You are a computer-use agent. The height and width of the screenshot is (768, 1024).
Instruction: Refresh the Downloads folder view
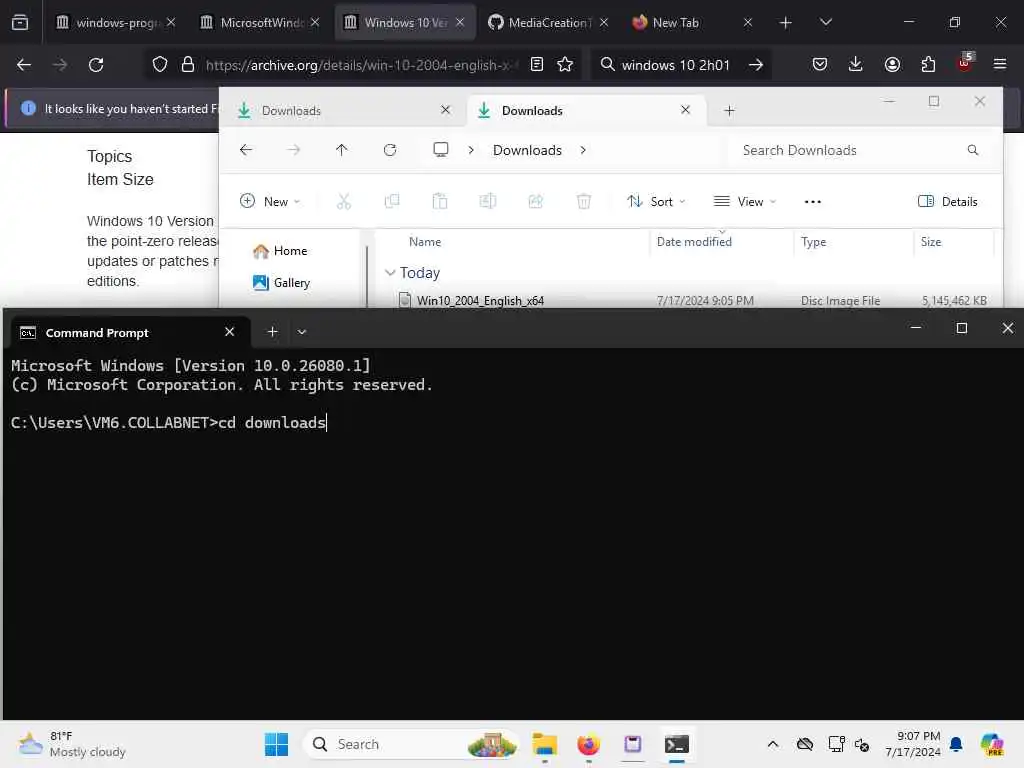pyautogui.click(x=390, y=150)
